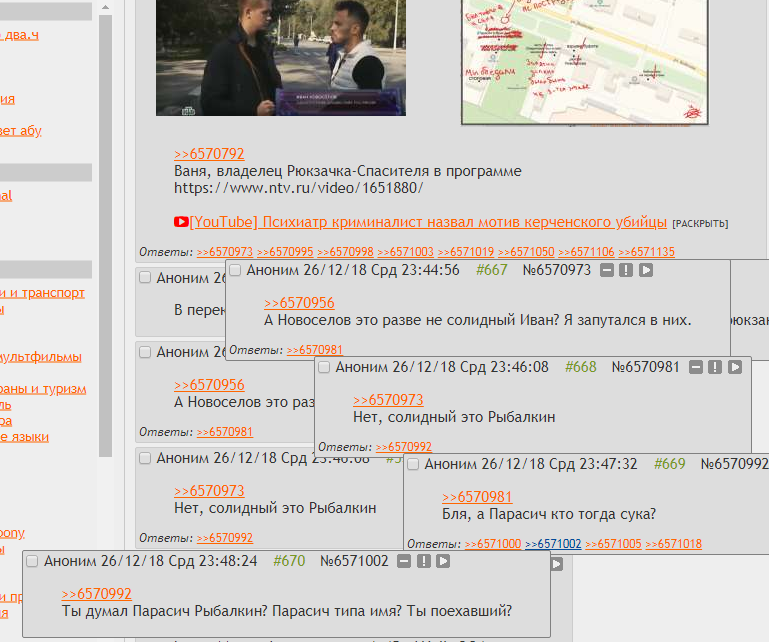Open reply link >>6571018 under post #669

pyautogui.click(x=674, y=544)
